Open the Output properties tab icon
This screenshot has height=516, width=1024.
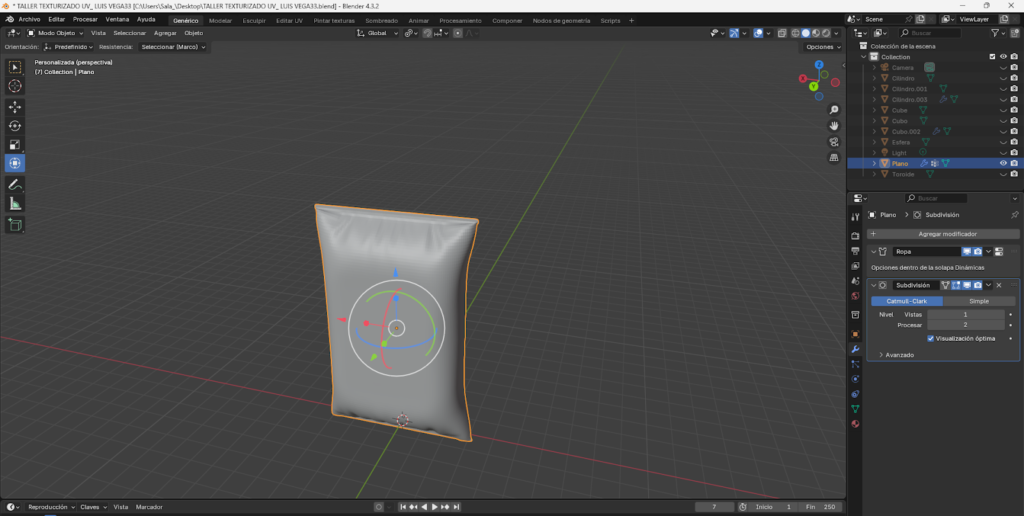pyautogui.click(x=855, y=251)
